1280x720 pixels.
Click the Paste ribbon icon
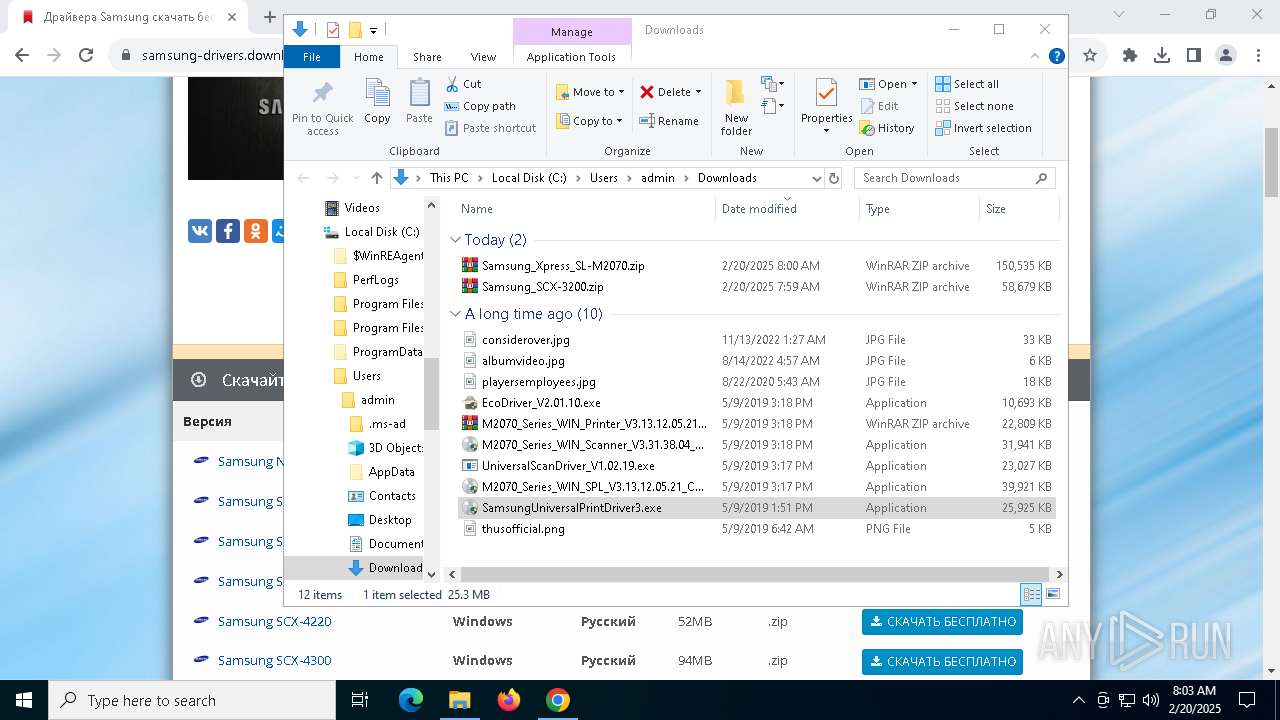pyautogui.click(x=419, y=102)
